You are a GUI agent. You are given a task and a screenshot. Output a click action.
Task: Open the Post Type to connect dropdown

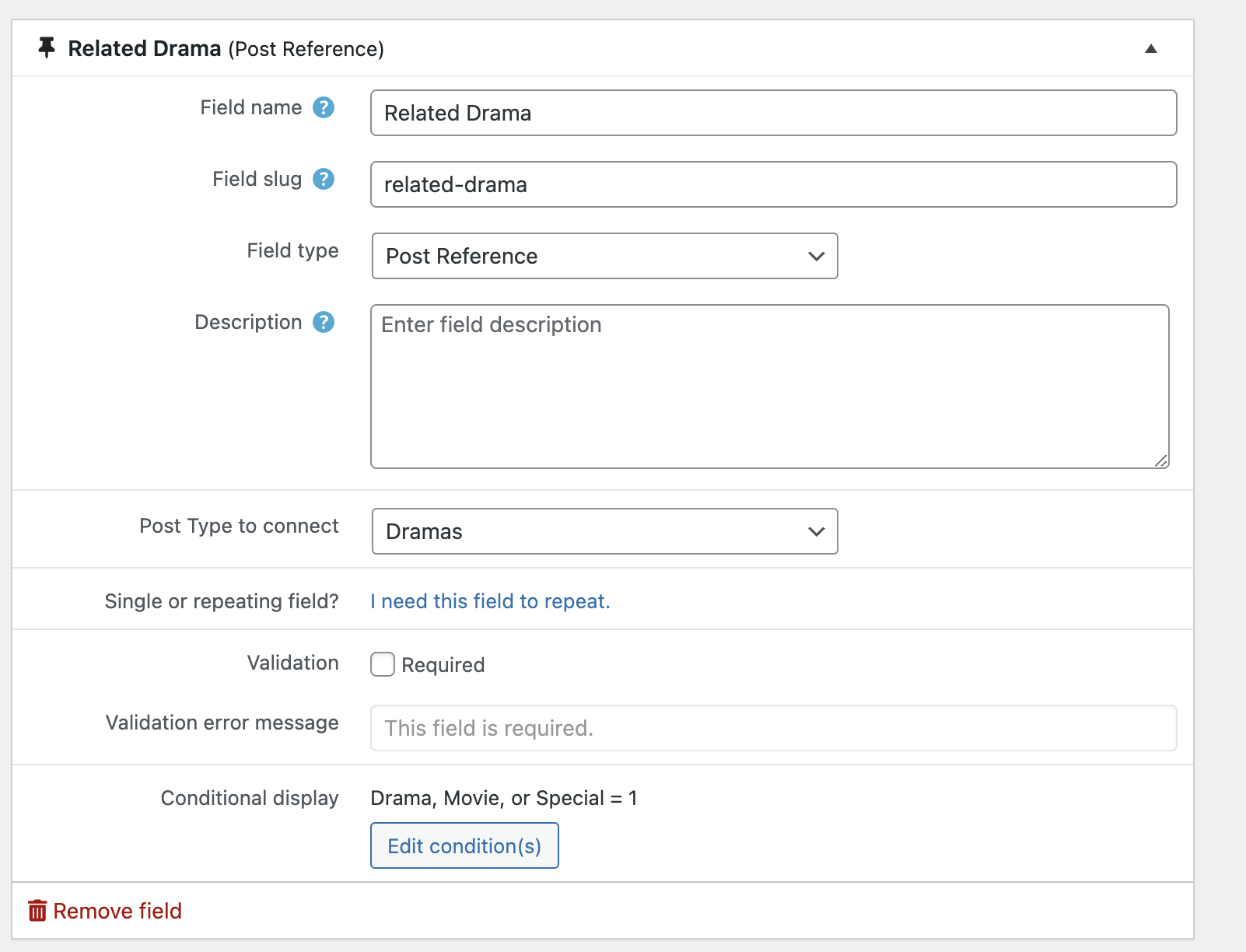[604, 531]
